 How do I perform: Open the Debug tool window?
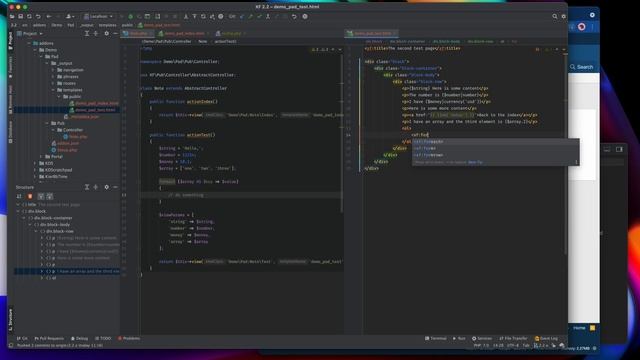click(x=80, y=338)
